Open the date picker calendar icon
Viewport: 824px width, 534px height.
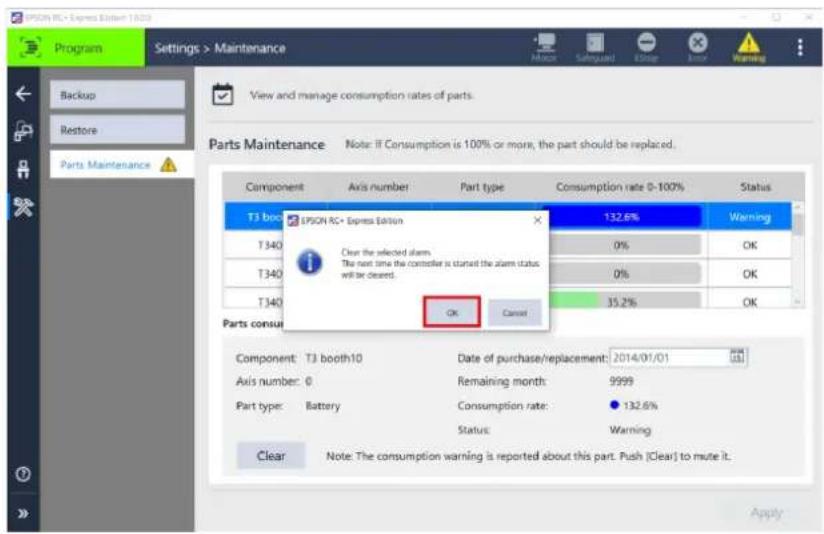point(737,356)
